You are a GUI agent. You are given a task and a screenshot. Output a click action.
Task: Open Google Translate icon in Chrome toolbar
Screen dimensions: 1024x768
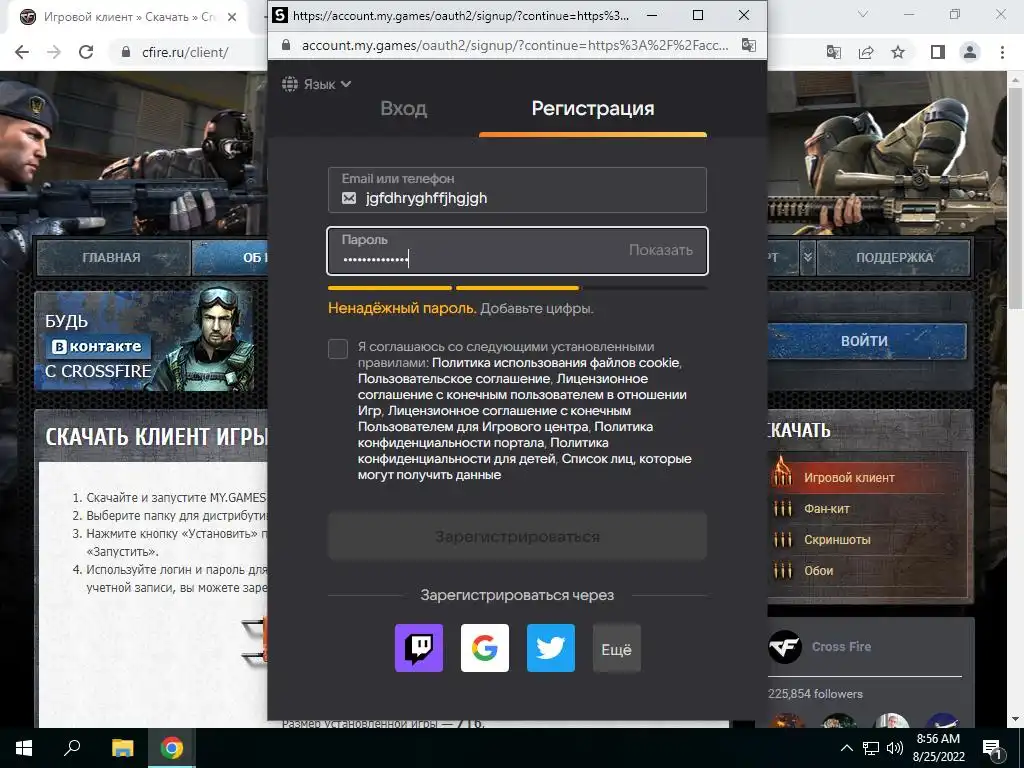coord(834,52)
